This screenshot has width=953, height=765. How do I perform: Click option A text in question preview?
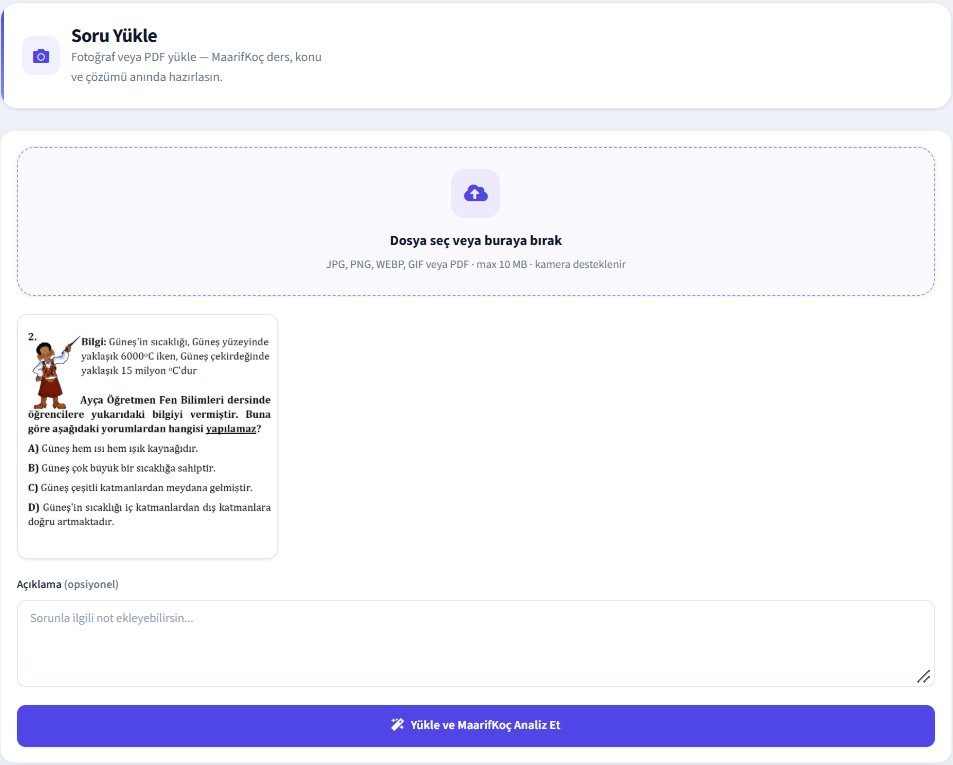pyautogui.click(x=113, y=448)
